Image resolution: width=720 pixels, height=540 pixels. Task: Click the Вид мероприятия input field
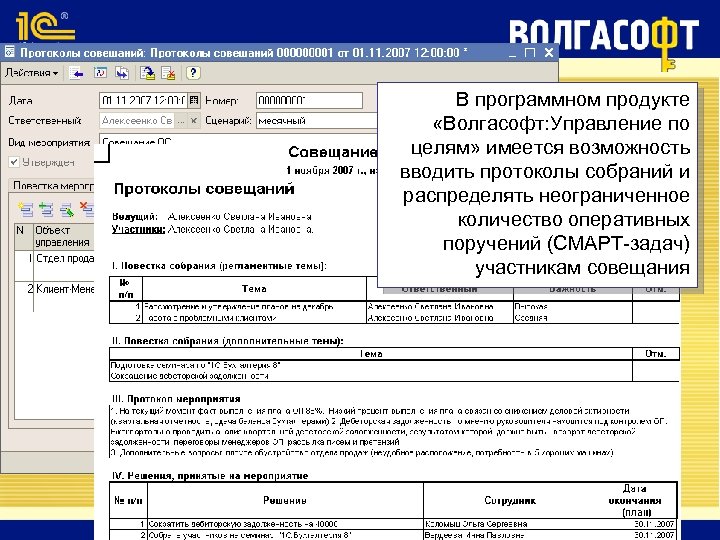point(238,141)
